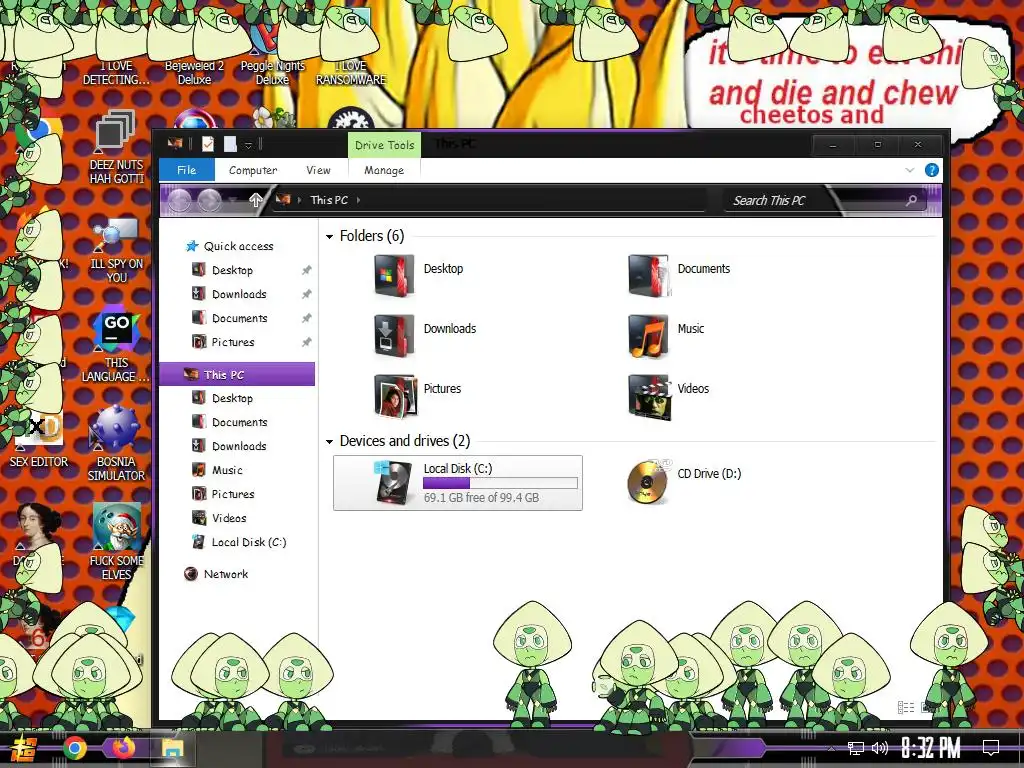
Task: Click the 8:32 PM taskbar clock
Action: point(931,748)
